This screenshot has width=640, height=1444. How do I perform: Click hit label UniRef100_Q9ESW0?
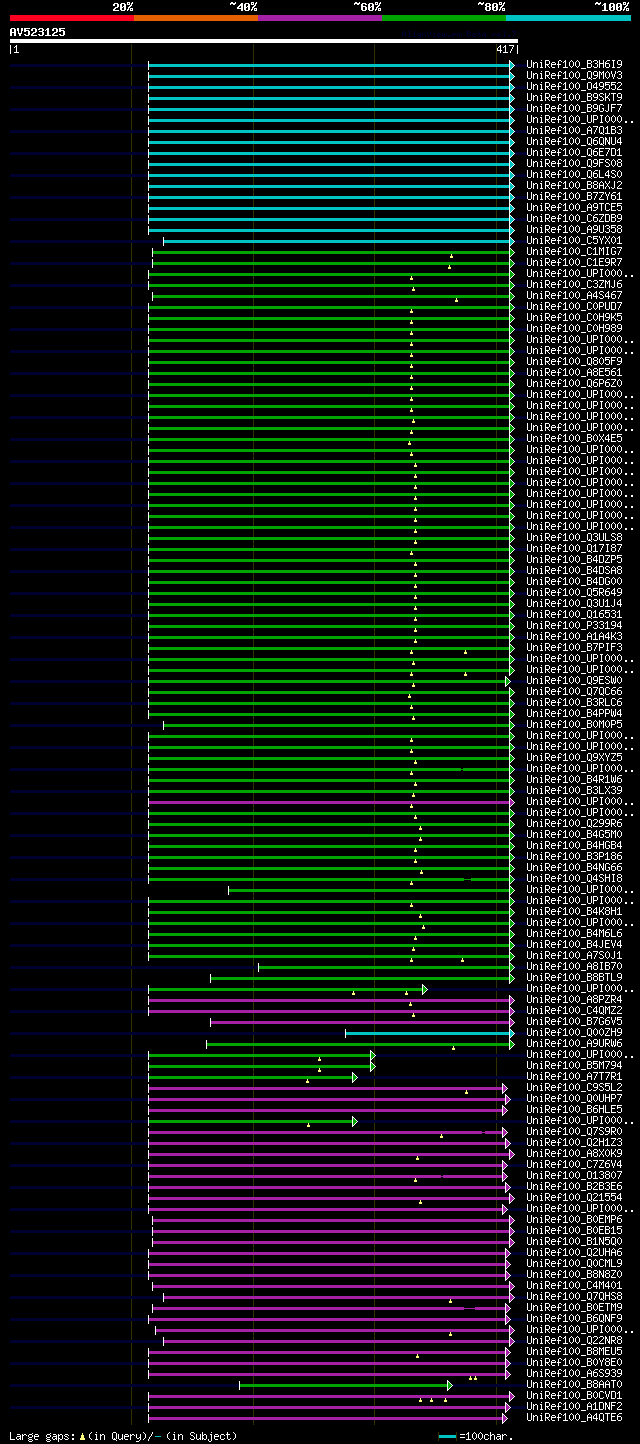pyautogui.click(x=574, y=680)
